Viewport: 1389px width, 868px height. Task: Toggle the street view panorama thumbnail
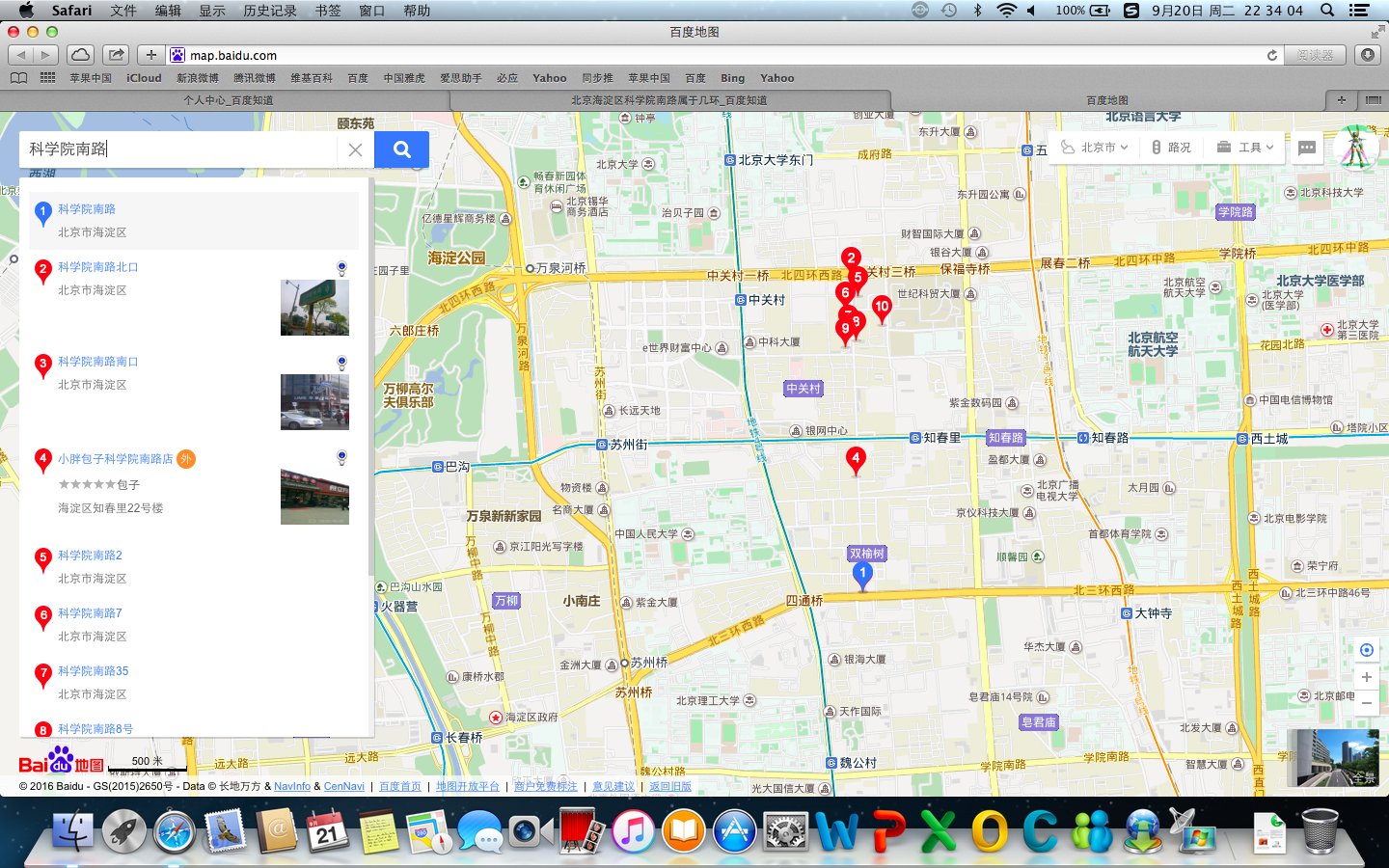(1337, 757)
